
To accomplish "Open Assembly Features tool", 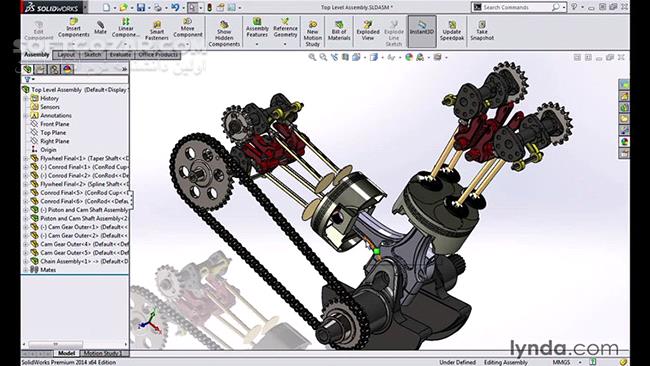I will pyautogui.click(x=257, y=28).
